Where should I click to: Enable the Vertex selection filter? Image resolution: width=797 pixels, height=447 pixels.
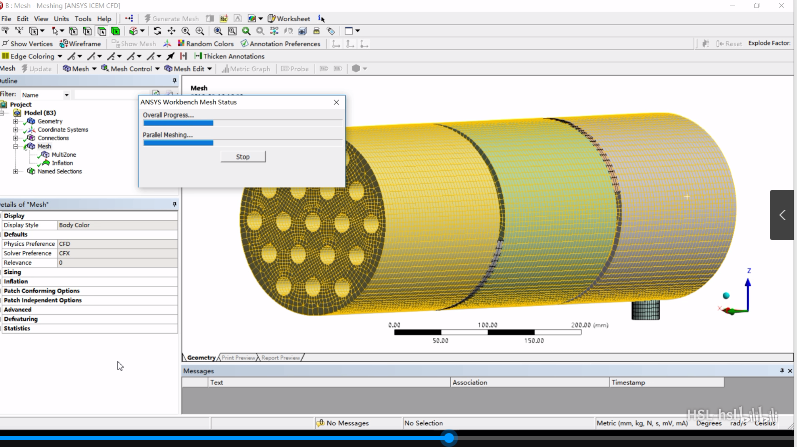point(73,31)
